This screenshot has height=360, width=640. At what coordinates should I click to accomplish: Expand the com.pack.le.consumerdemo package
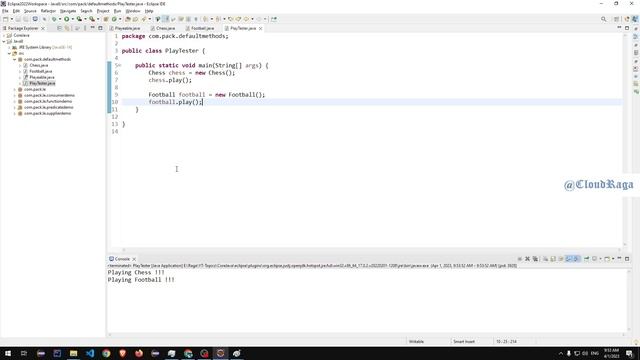pyautogui.click(x=15, y=96)
